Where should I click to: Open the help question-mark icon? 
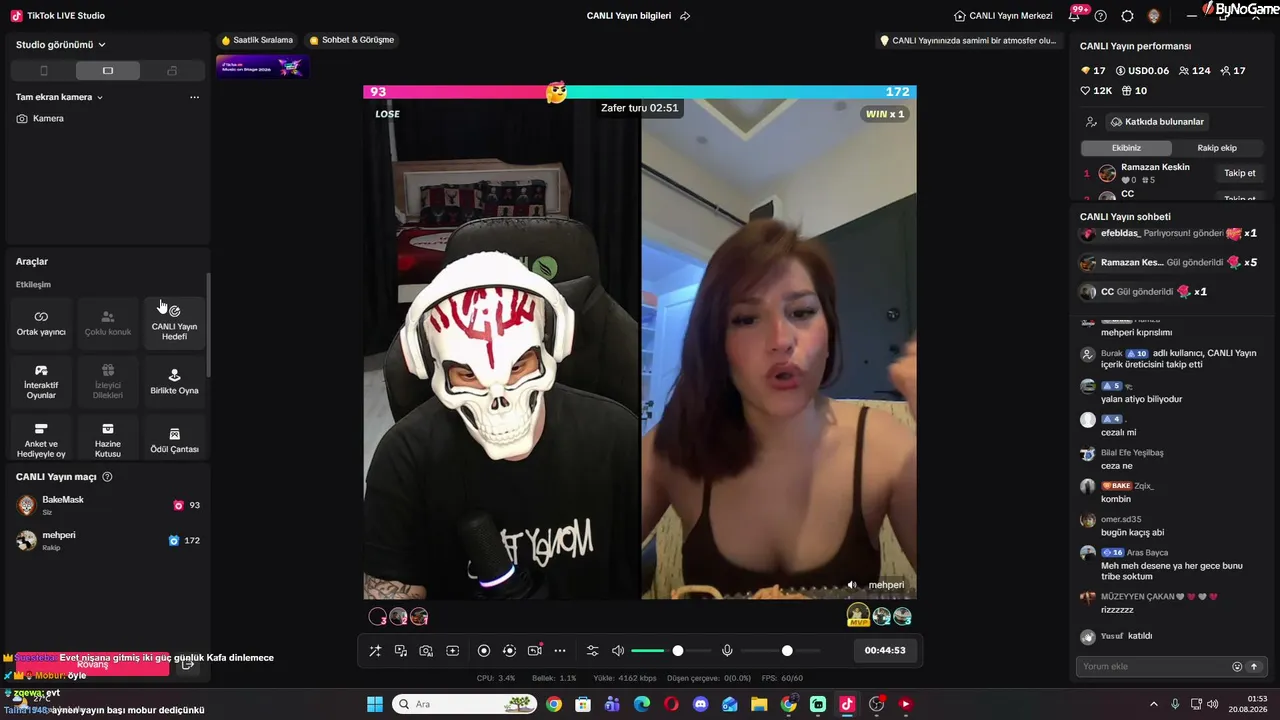1101,16
